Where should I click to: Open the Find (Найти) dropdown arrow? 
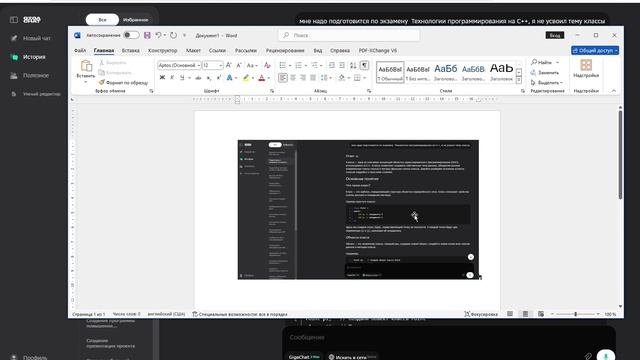tap(558, 62)
